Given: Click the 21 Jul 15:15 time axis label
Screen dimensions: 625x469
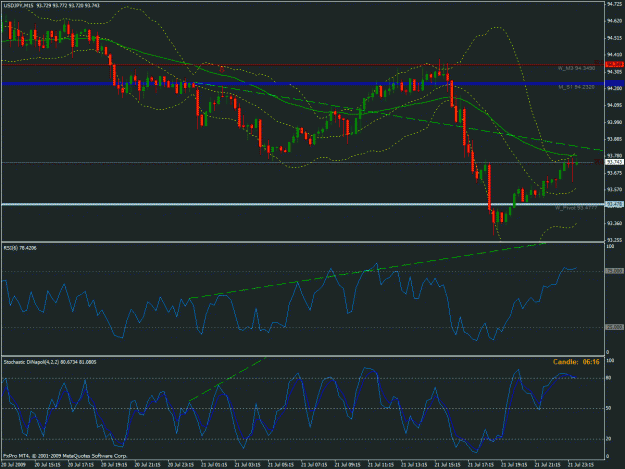Looking at the screenshot, I should [448, 465].
